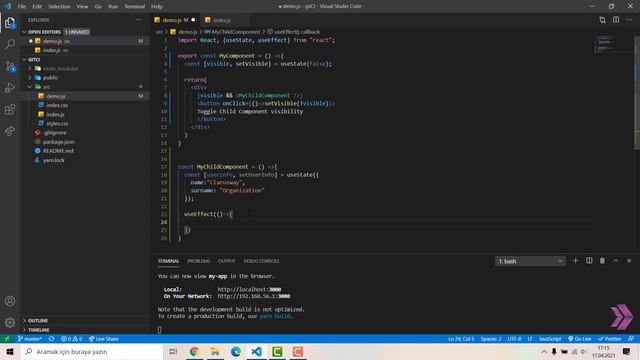This screenshot has height=360, width=640.
Task: Open the File menu
Action: point(22,7)
